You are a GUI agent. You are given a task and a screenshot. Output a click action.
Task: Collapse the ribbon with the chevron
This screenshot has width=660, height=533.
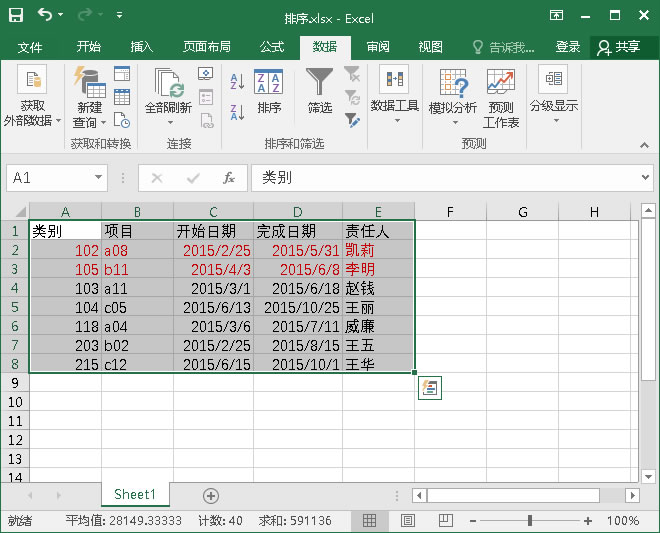pyautogui.click(x=644, y=145)
